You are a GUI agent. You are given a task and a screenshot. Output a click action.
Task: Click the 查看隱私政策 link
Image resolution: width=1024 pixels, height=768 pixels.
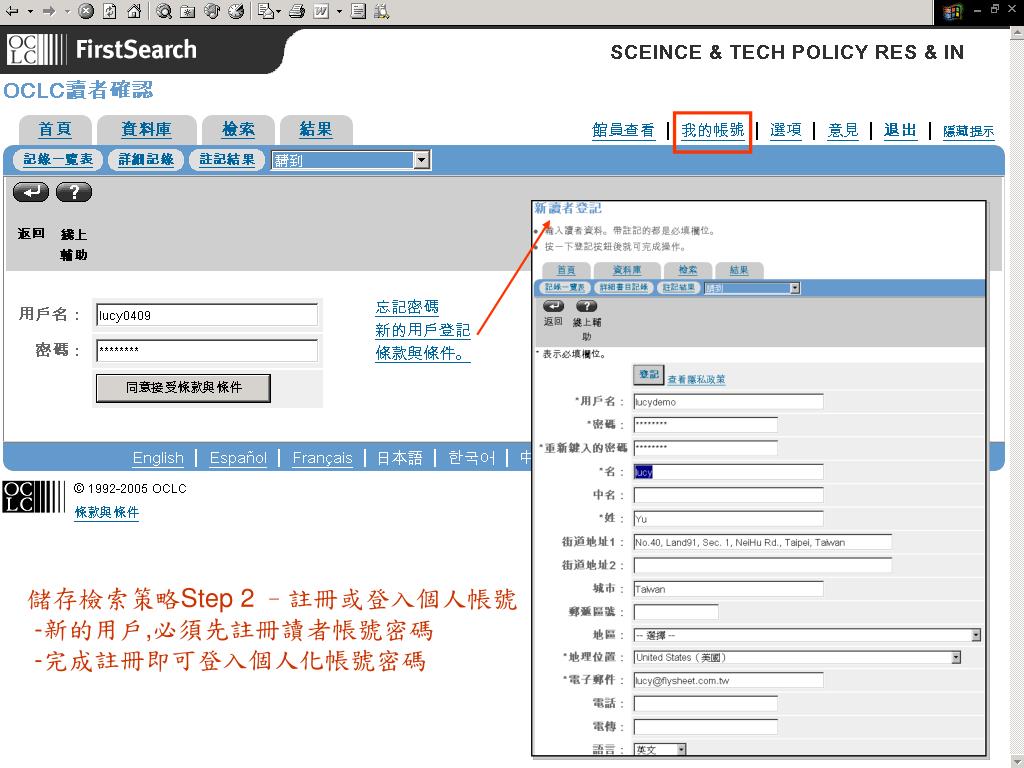(696, 379)
